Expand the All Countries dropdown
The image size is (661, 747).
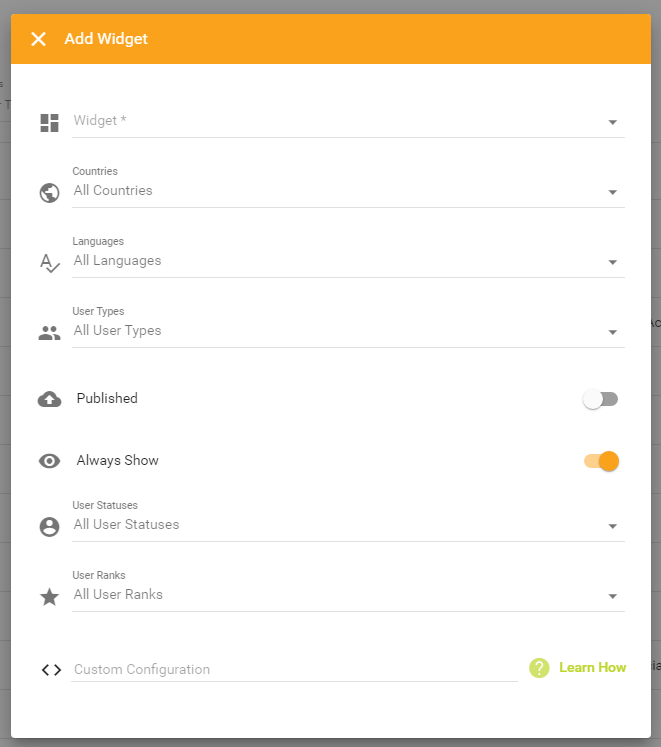click(x=348, y=192)
